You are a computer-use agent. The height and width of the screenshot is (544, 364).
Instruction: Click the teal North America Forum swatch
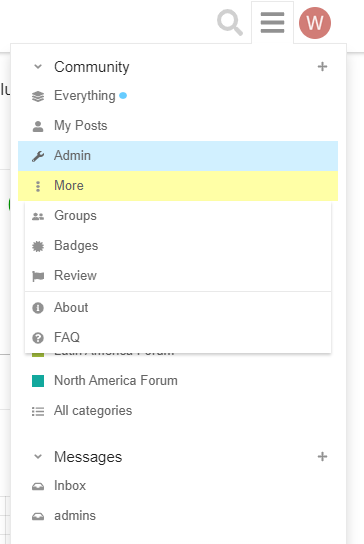[38, 381]
